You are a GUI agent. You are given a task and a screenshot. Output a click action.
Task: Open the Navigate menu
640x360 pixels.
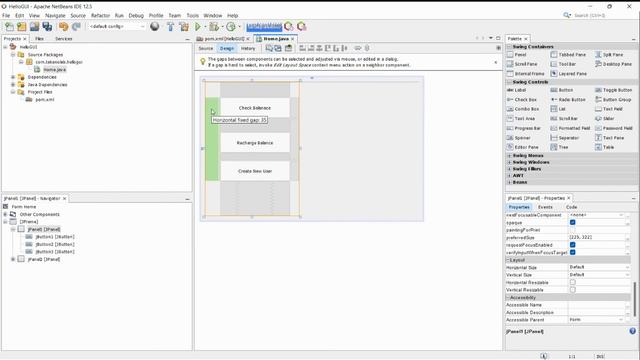[x=55, y=16]
